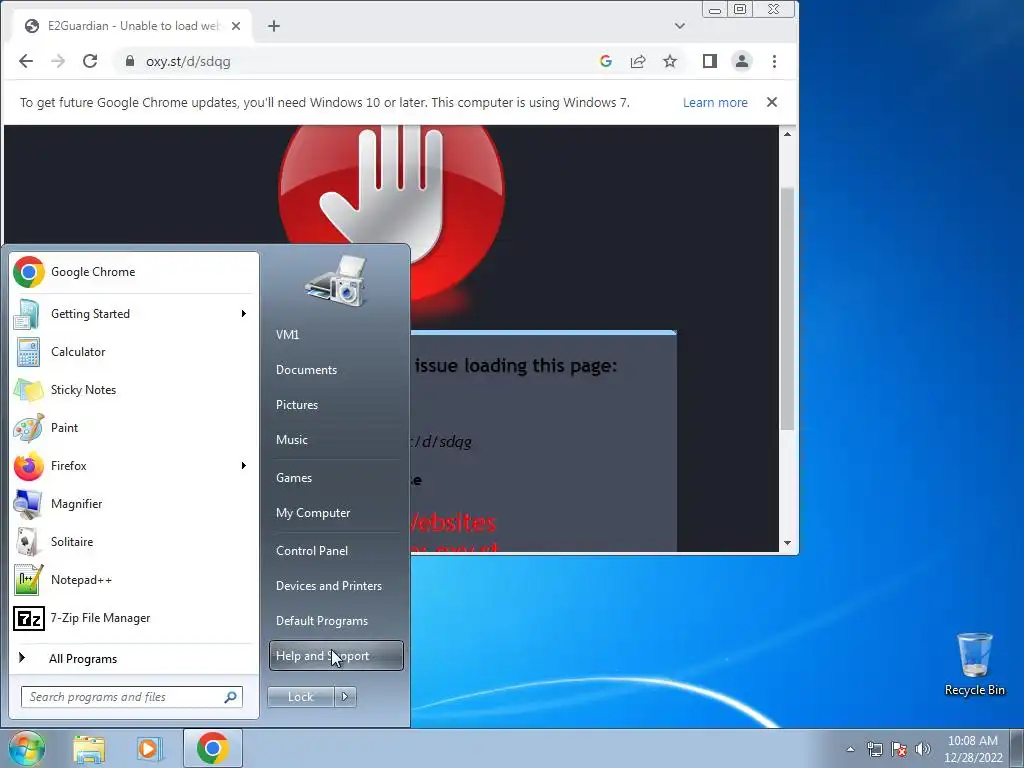Click the Start menu search magnifier

231,697
